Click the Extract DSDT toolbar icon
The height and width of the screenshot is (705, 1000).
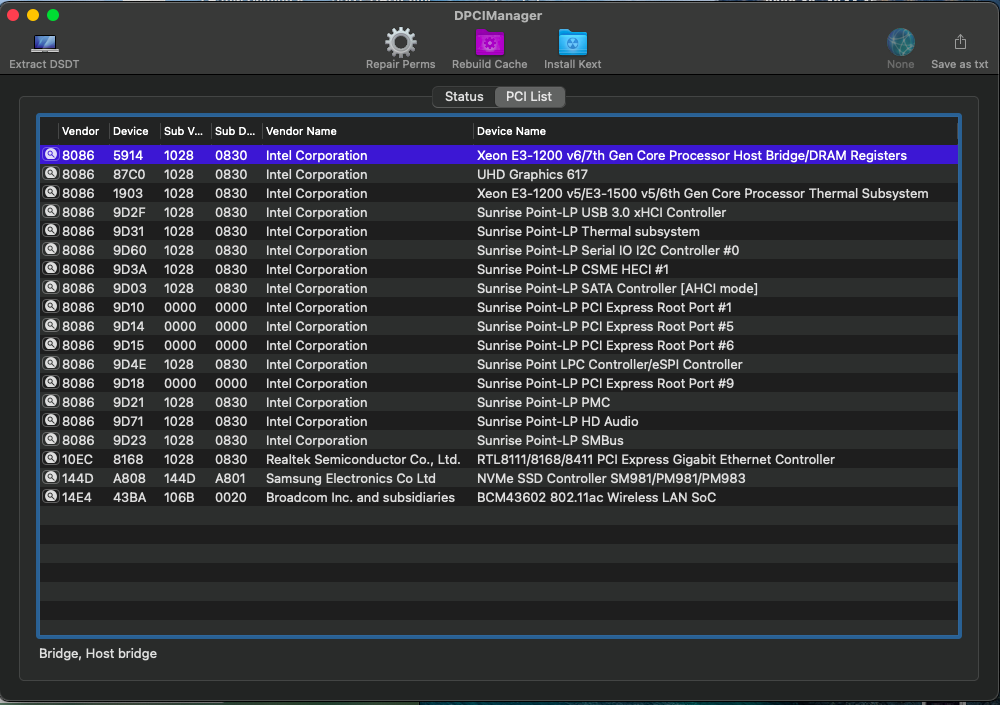(x=45, y=43)
